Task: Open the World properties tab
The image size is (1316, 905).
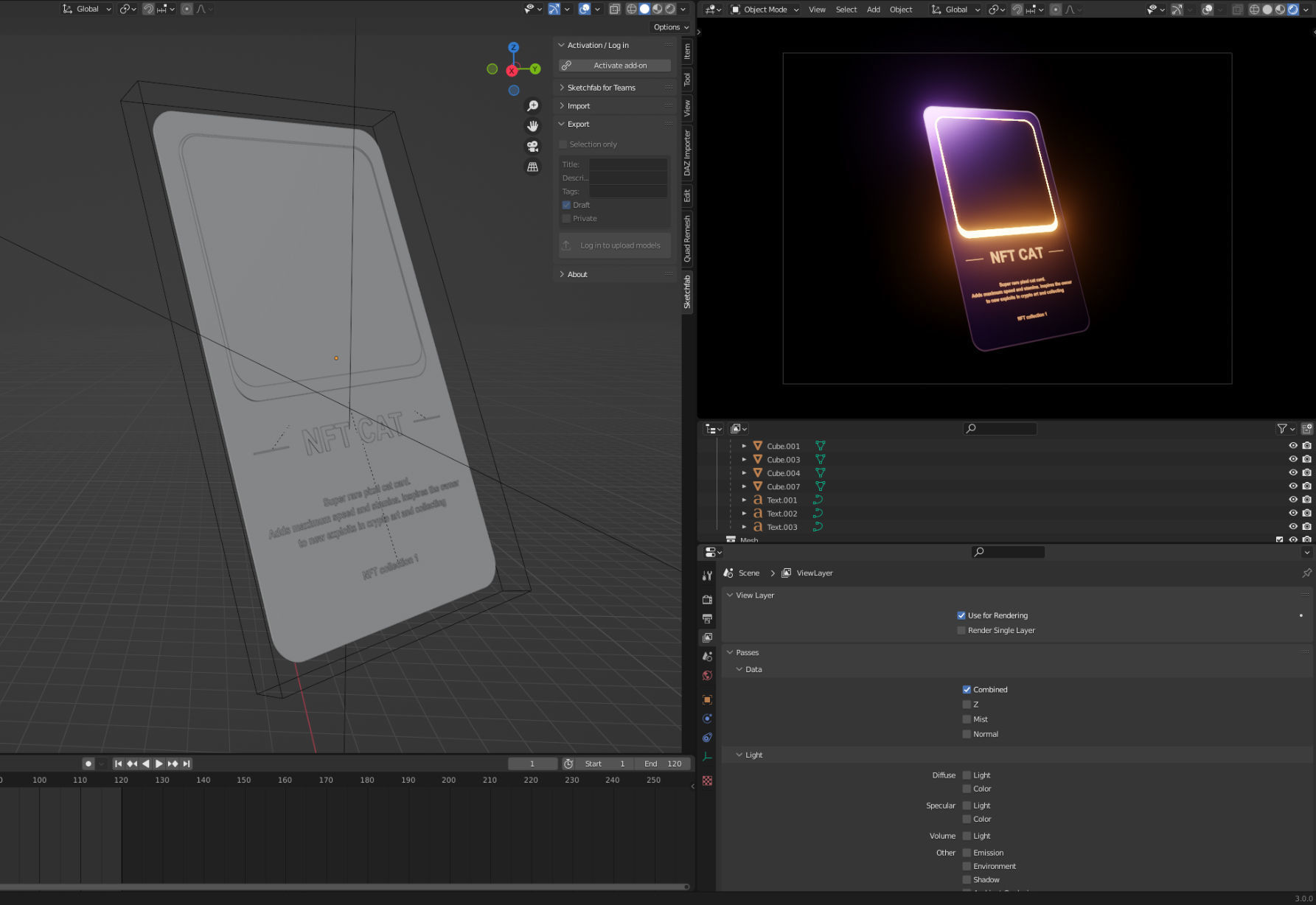Action: point(707,675)
